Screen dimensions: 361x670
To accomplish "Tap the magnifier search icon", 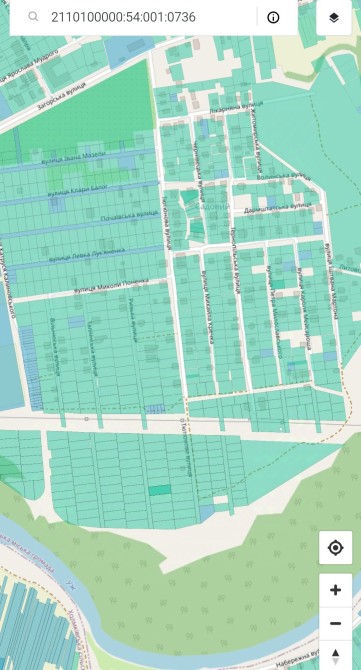I will [x=33, y=17].
